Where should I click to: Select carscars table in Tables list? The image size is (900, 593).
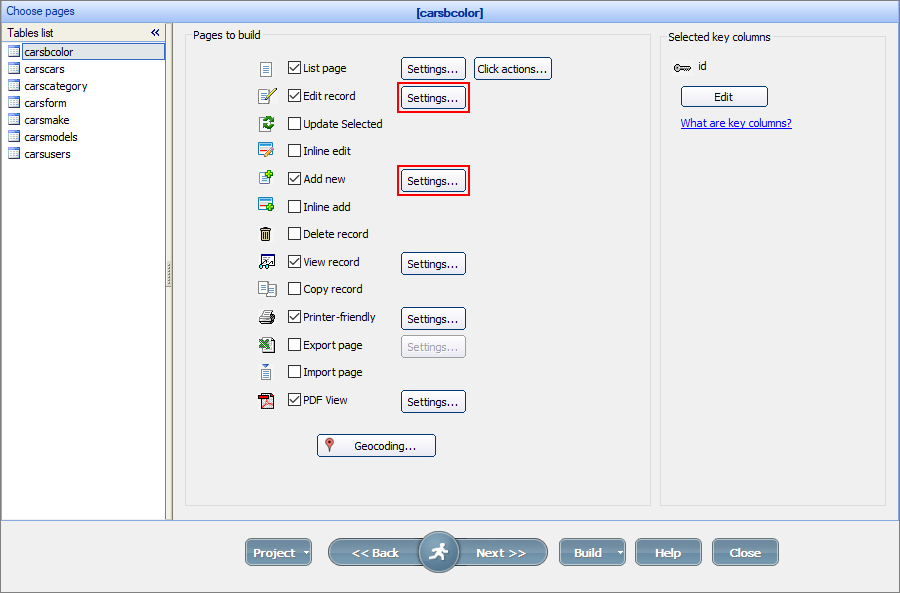click(44, 69)
